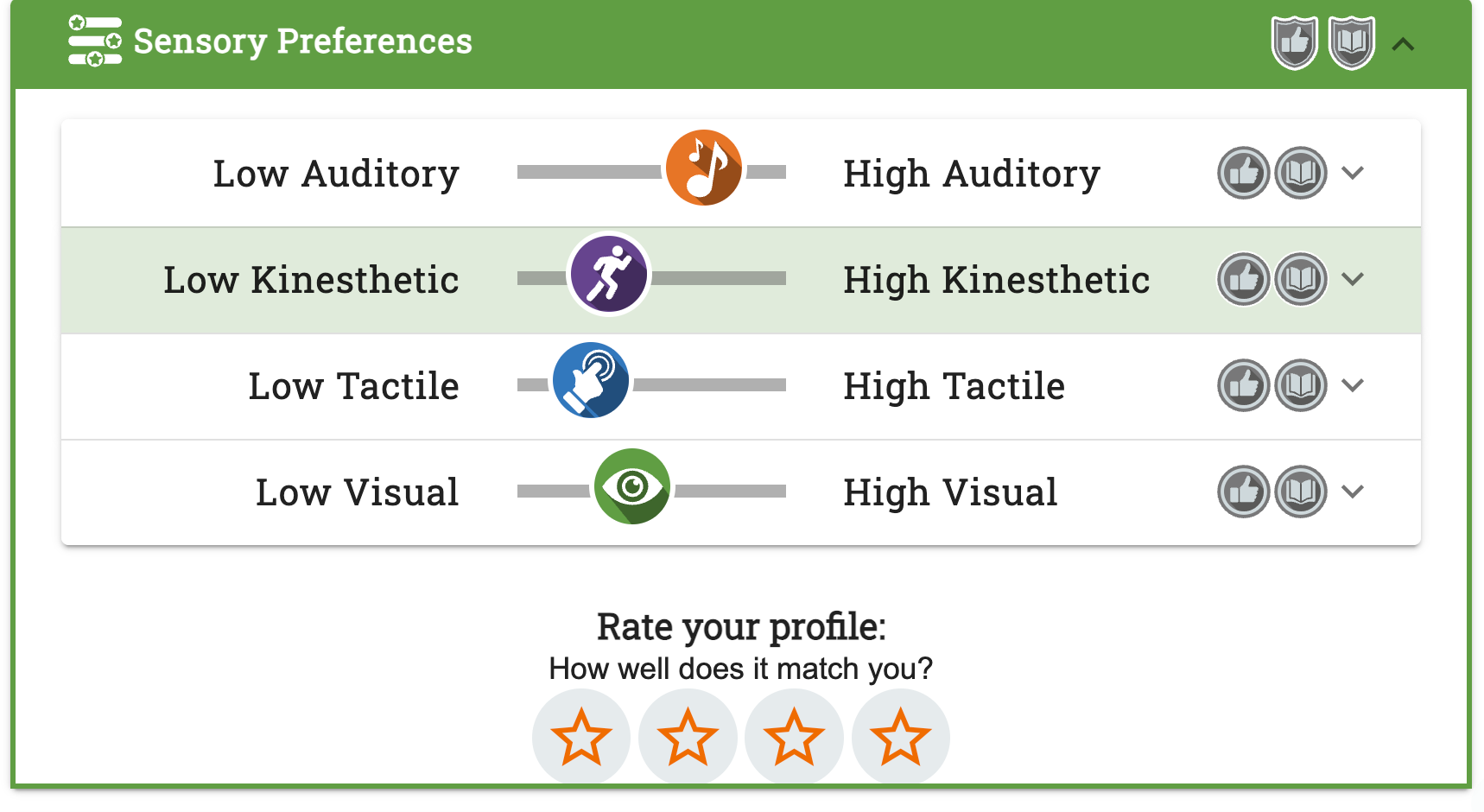Image resolution: width=1484 pixels, height=812 pixels.
Task: Rate your profile two stars
Action: click(x=688, y=737)
